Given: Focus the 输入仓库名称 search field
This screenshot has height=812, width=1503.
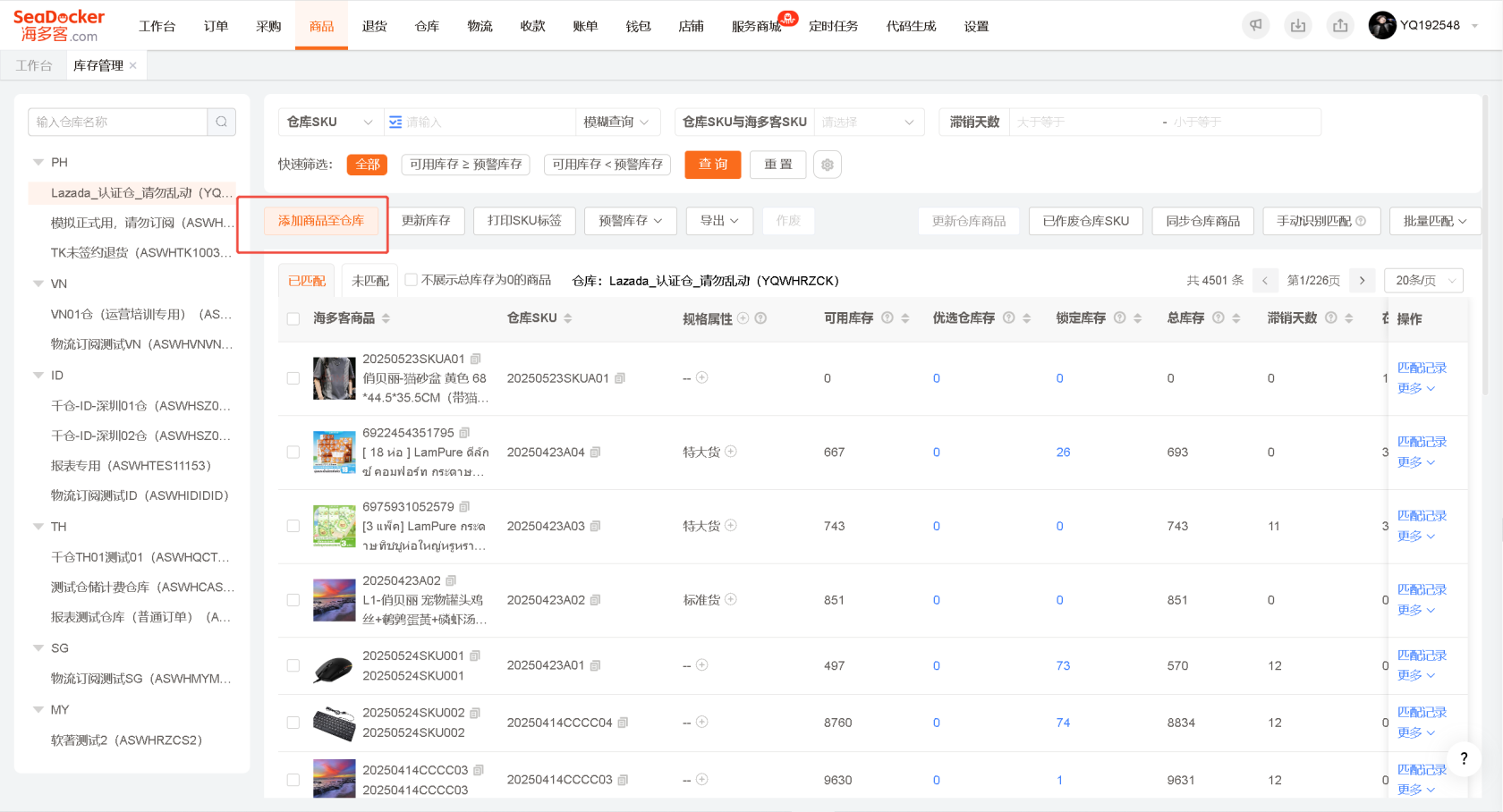Looking at the screenshot, I should click(x=117, y=122).
